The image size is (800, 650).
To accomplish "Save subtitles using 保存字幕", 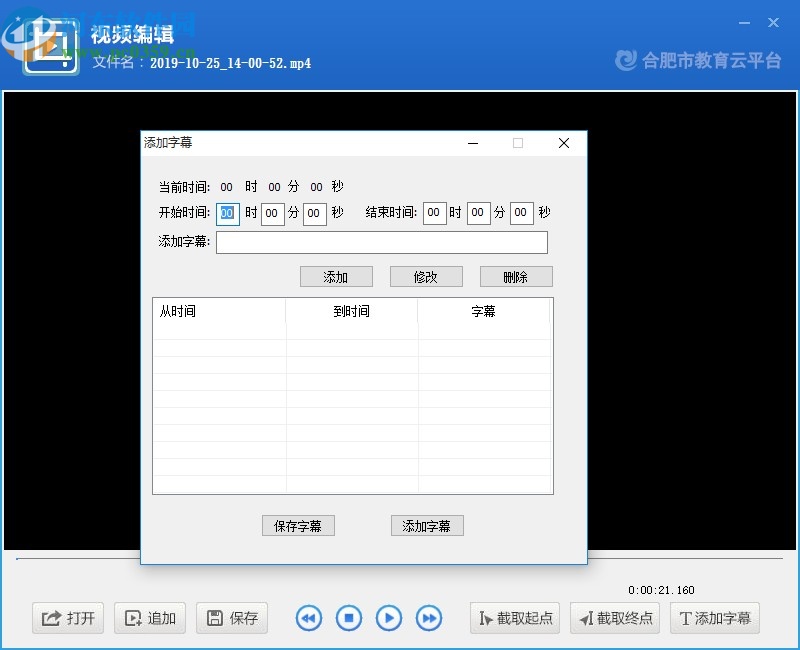I will [x=298, y=525].
